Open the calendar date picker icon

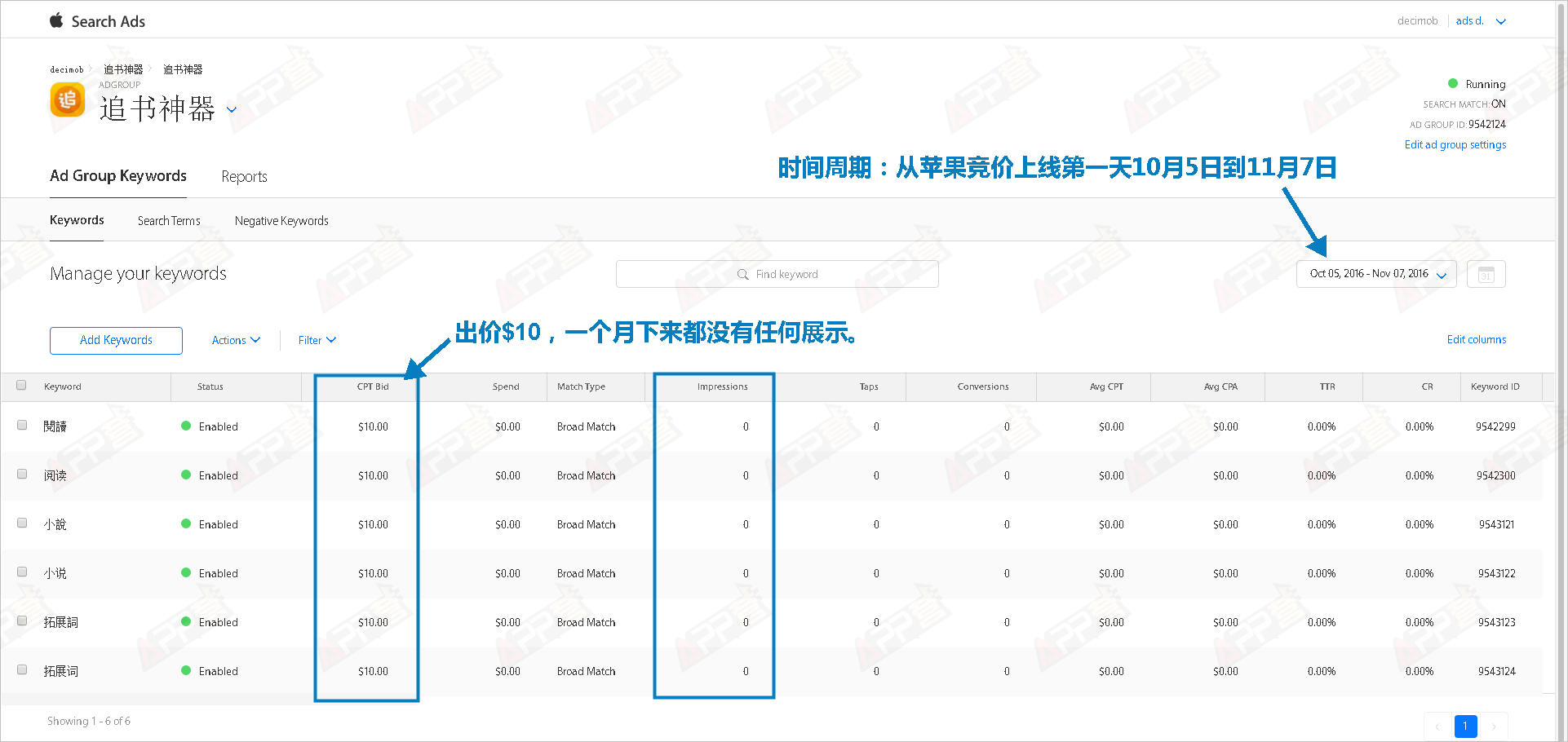point(1486,274)
